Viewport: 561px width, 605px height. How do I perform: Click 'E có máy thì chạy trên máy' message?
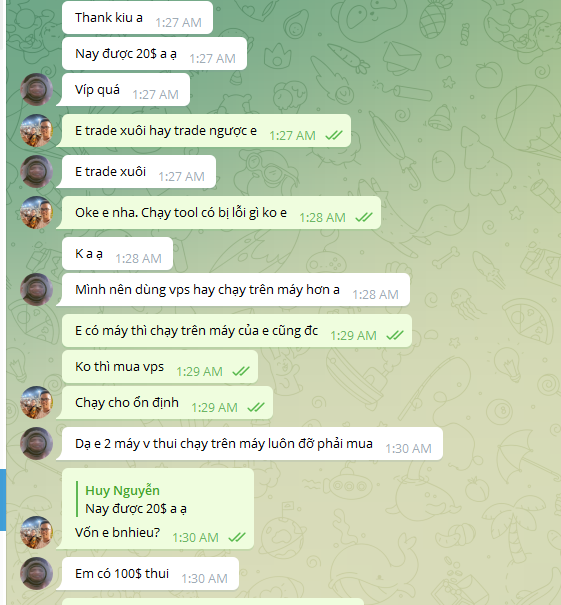[237, 331]
